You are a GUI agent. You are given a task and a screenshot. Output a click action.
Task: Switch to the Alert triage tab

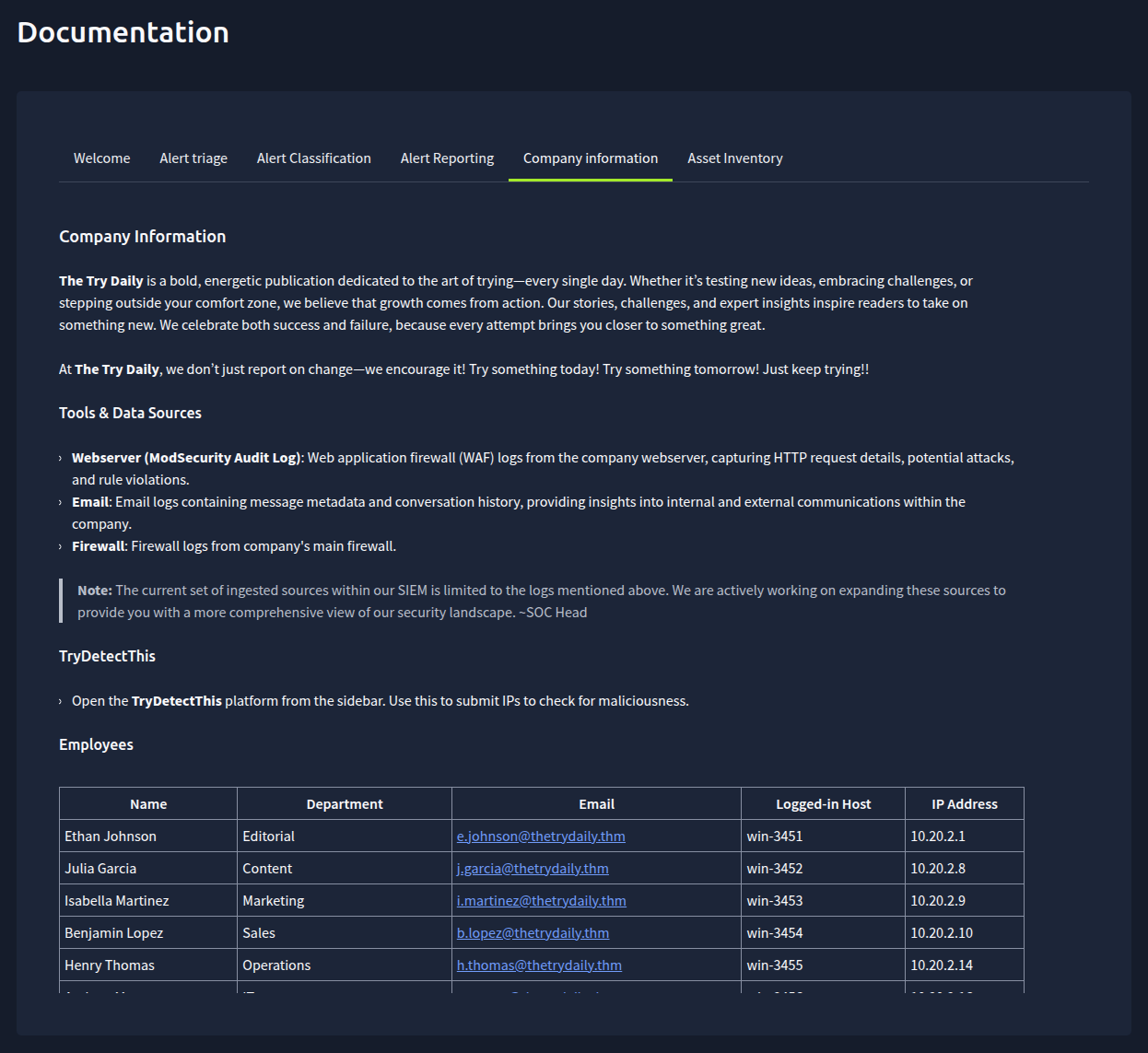(x=193, y=158)
